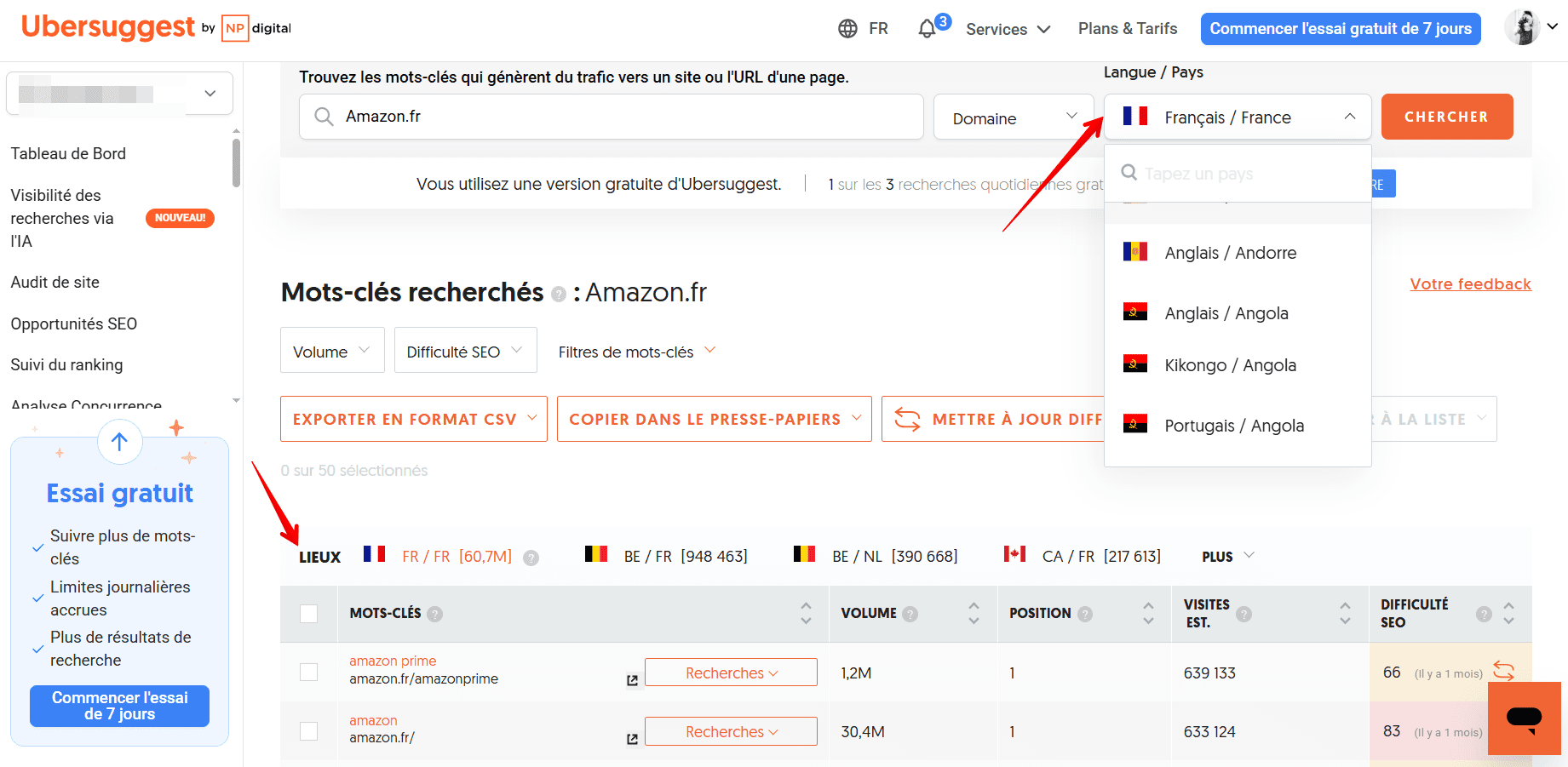The image size is (1568, 767).
Task: Open the Votre feedback link
Action: (1470, 283)
